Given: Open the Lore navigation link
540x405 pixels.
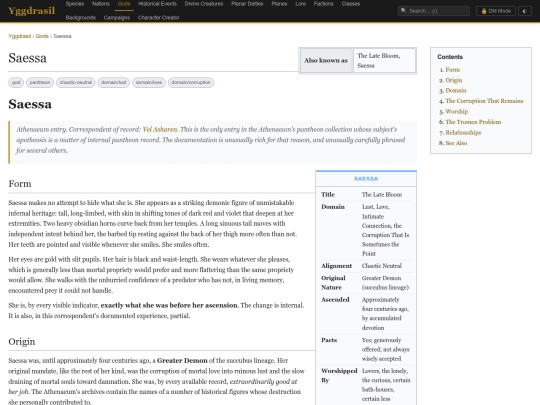Looking at the screenshot, I should click(300, 4).
